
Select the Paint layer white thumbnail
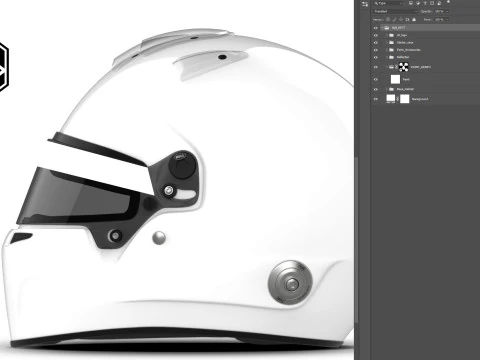(395, 79)
